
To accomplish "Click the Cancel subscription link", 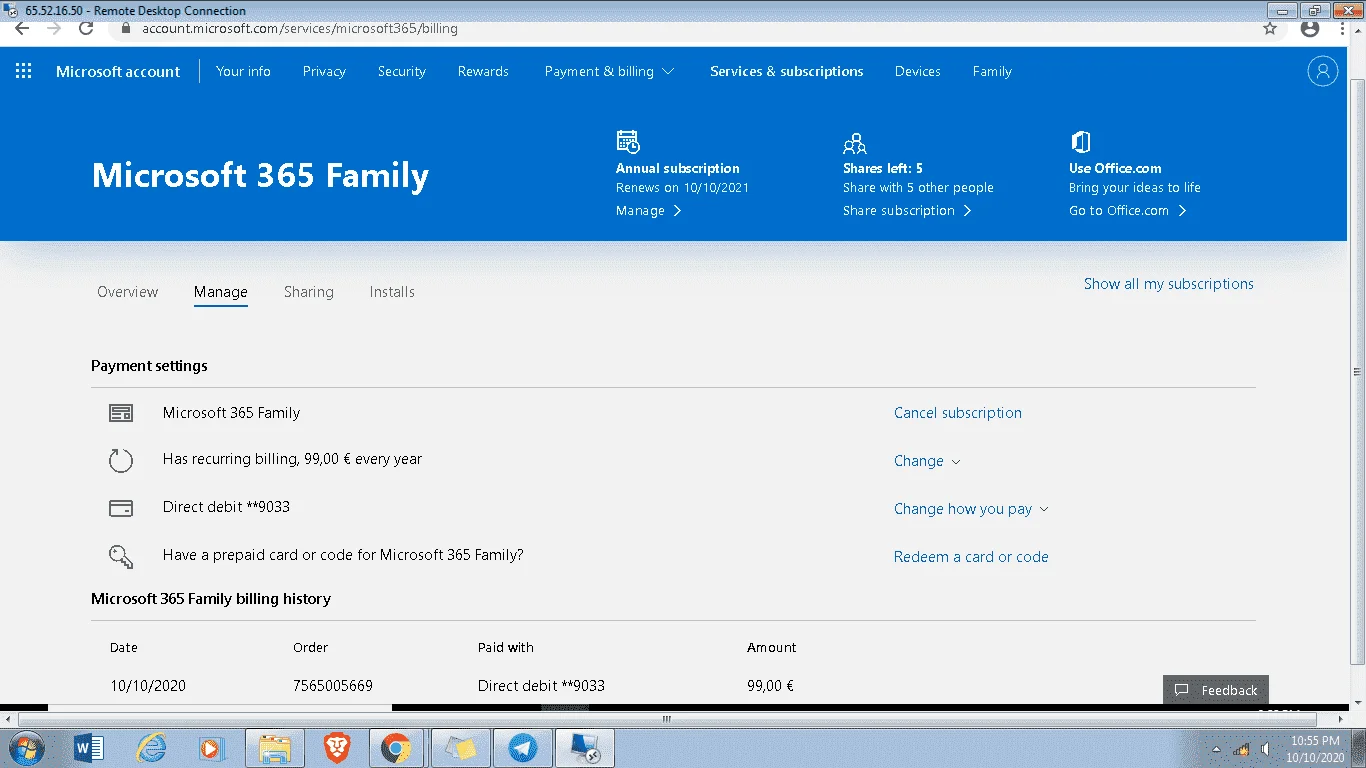I will (958, 413).
